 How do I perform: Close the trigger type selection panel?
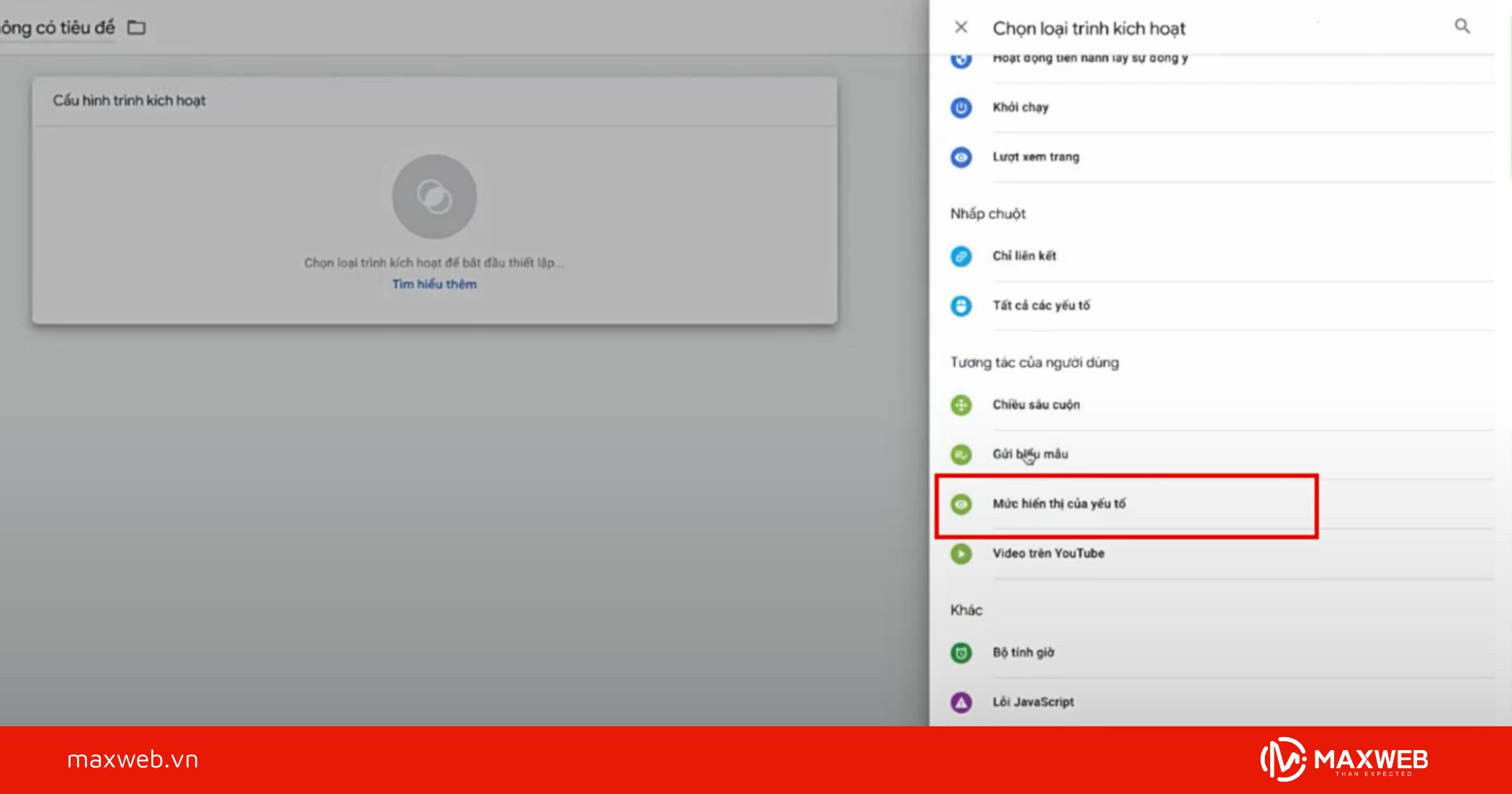pos(960,27)
